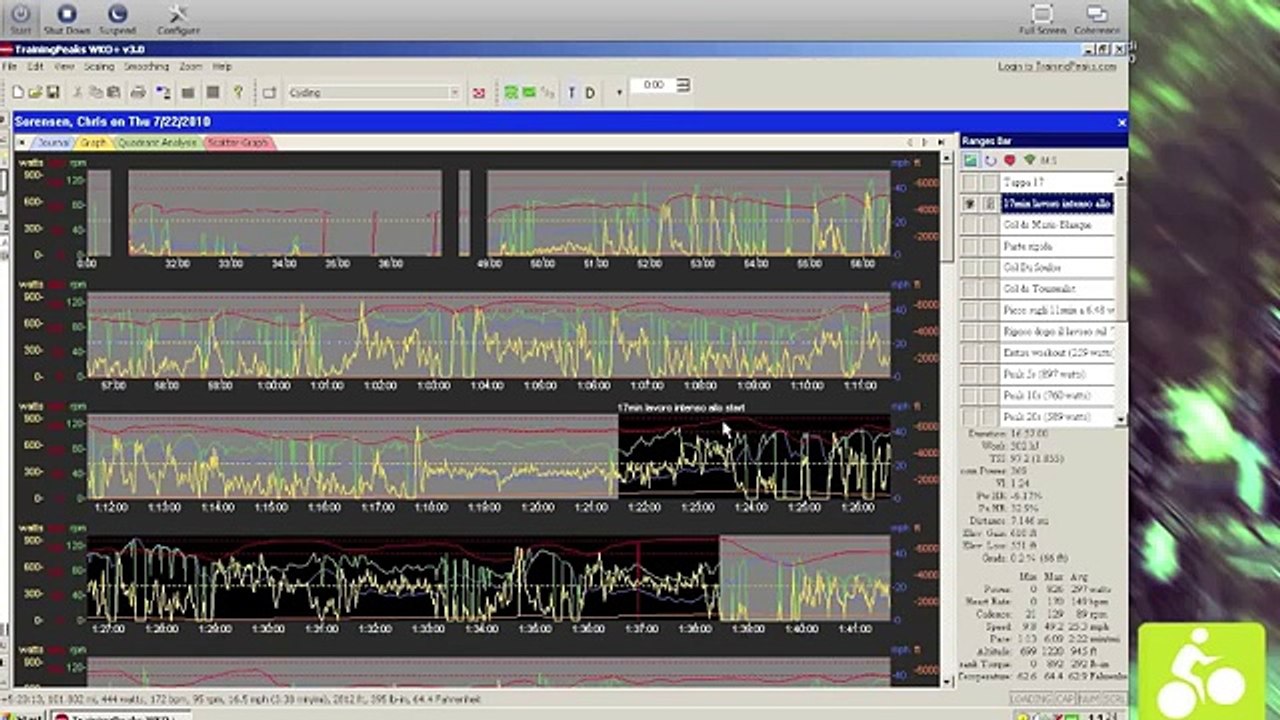
Task: Click the second green toolbar icon
Action: point(529,93)
